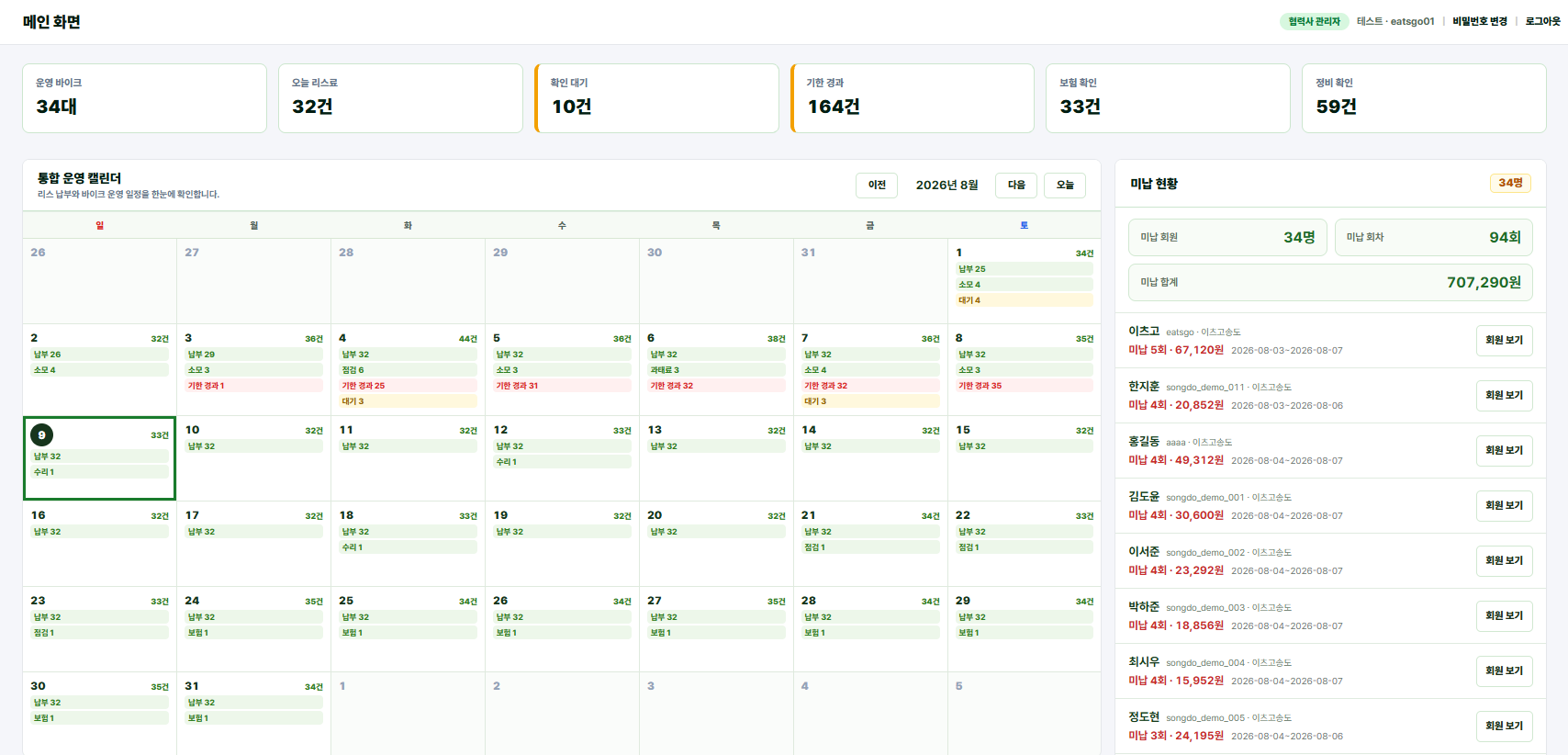View member 최시우 with 회원 보기
This screenshot has width=1568, height=755.
point(1504,671)
